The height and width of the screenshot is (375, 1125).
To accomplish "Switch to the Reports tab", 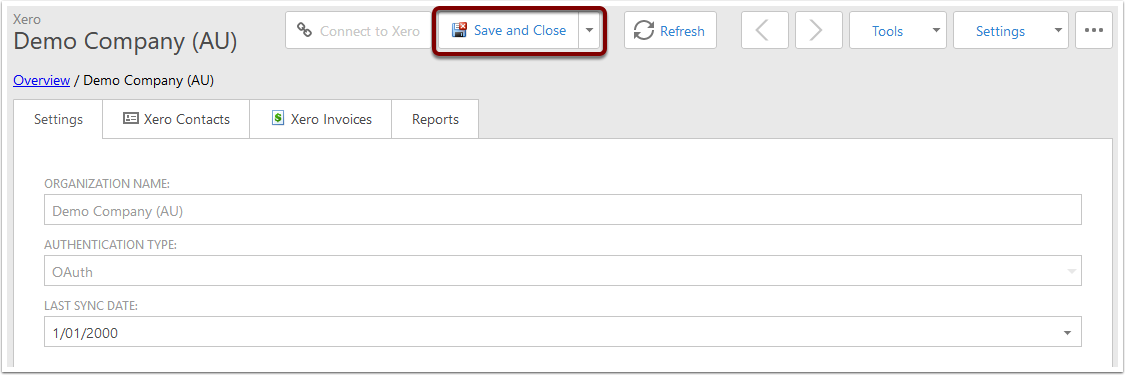I will click(x=435, y=119).
